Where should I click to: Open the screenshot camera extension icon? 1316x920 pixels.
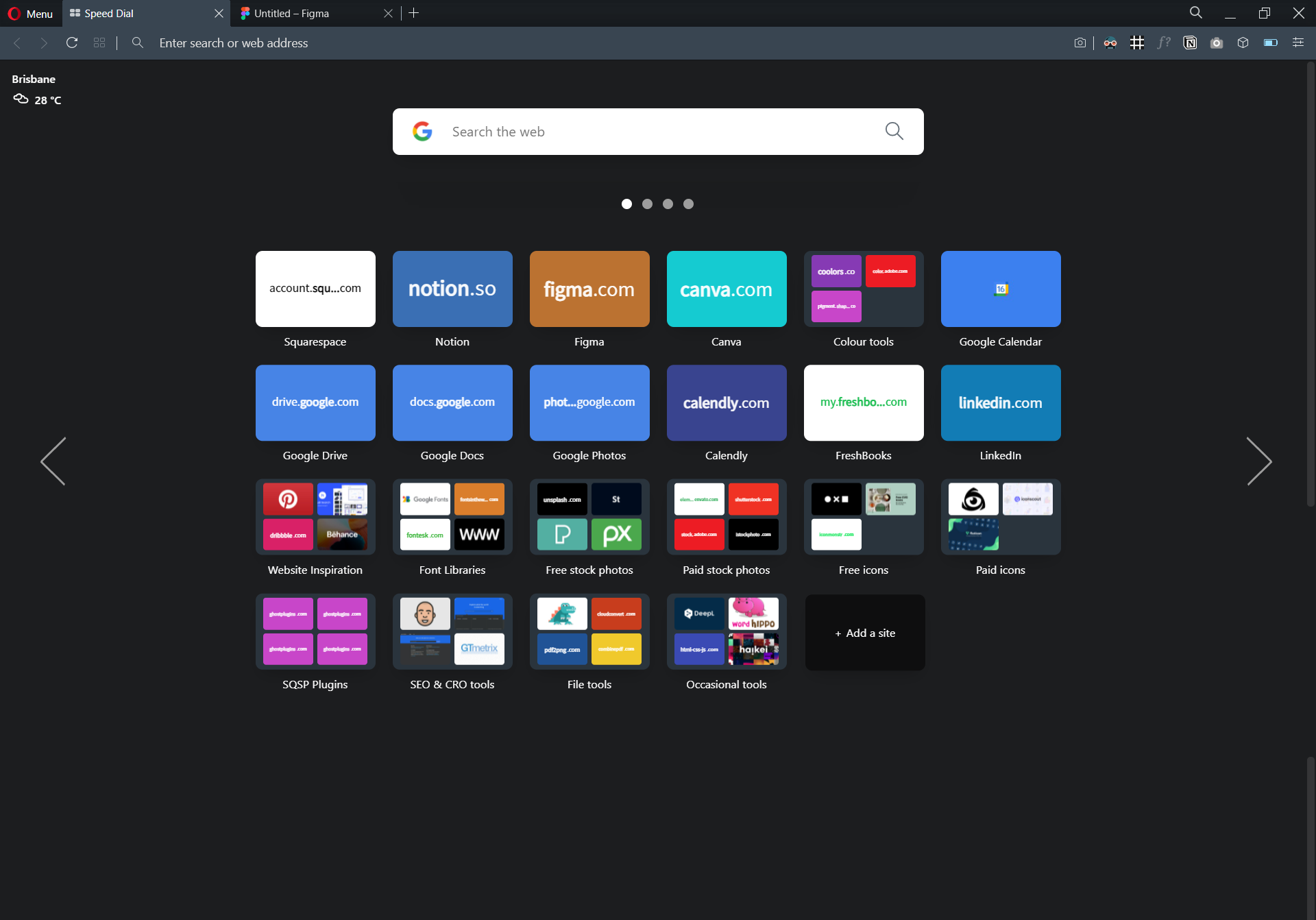pyautogui.click(x=1217, y=43)
